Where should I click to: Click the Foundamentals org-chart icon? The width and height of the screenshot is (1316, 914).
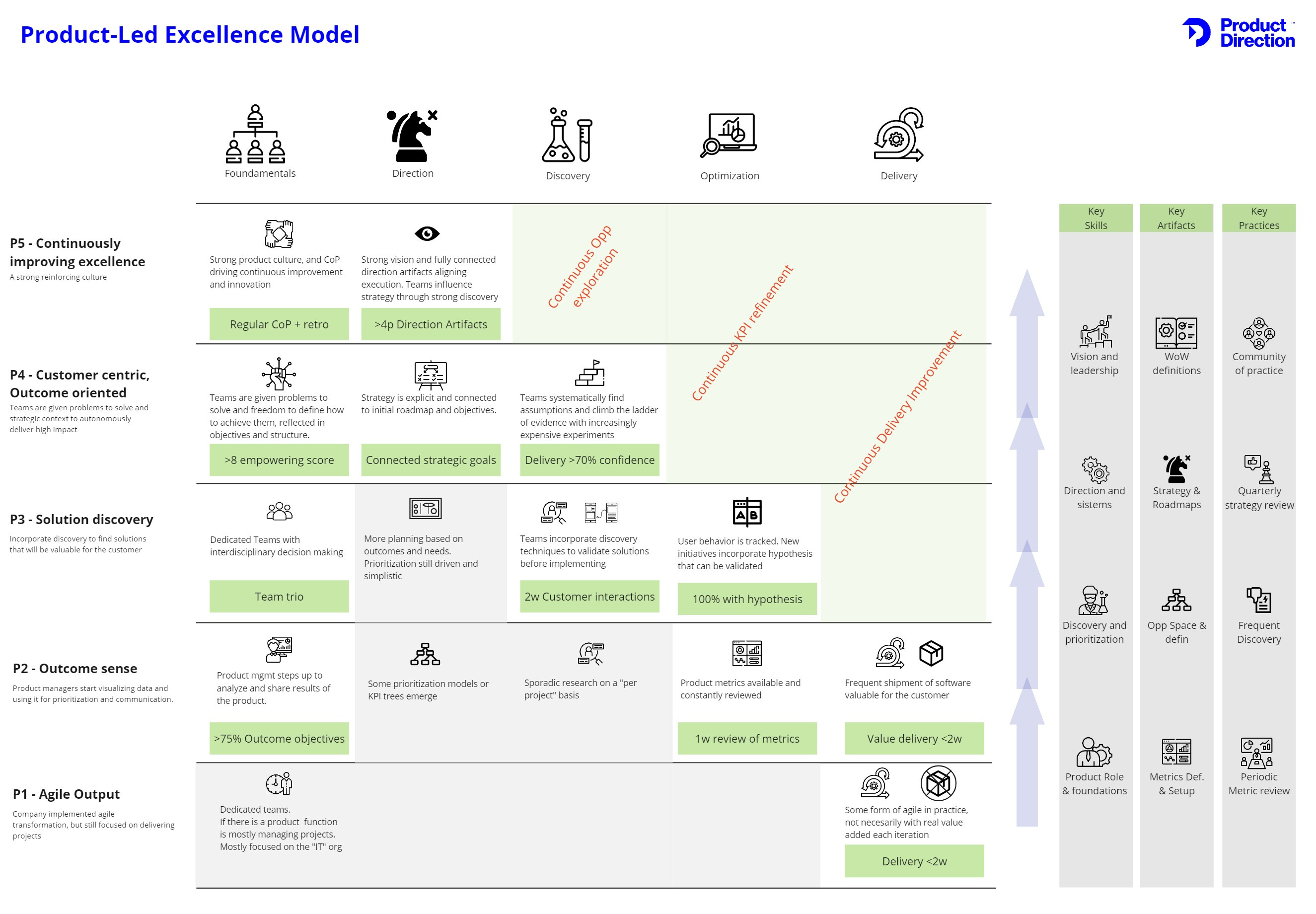255,134
